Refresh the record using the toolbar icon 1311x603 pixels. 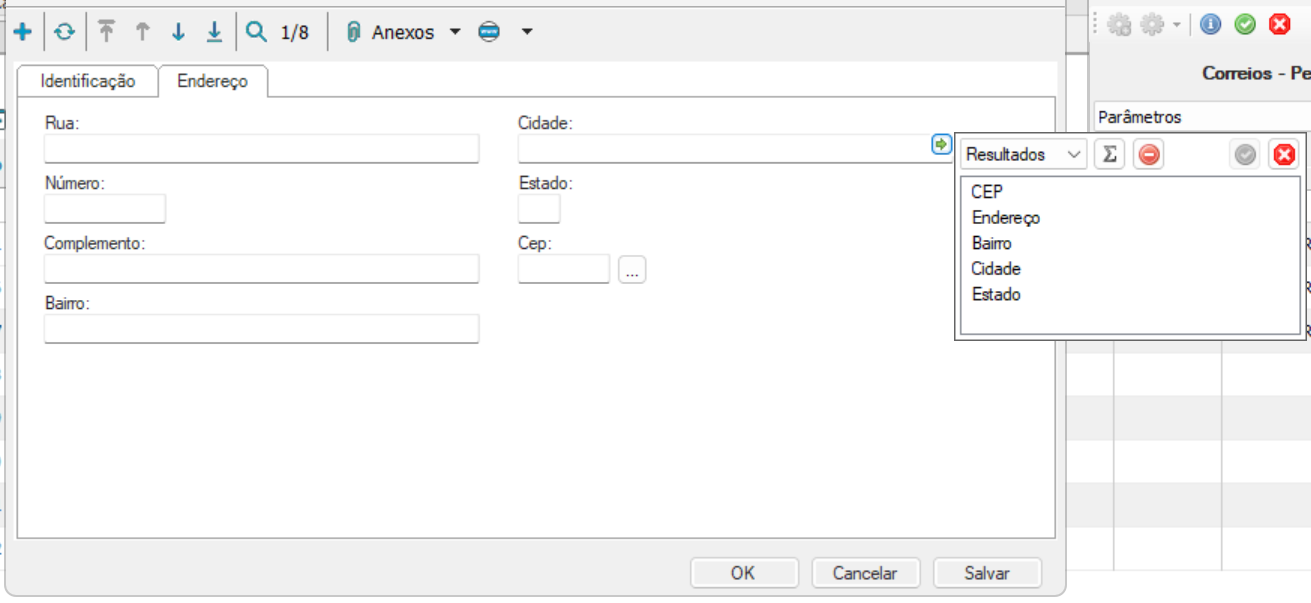click(64, 32)
